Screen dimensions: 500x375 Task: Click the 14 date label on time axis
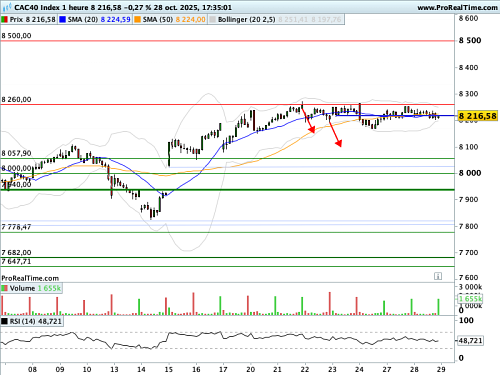click(x=141, y=369)
